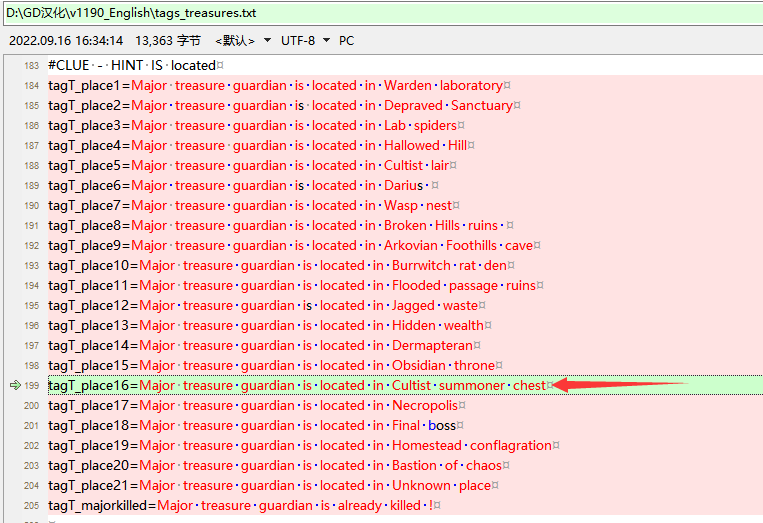763x523 pixels.
Task: Click the timestamp 2022.09.16 16:34:14
Action: tap(66, 41)
